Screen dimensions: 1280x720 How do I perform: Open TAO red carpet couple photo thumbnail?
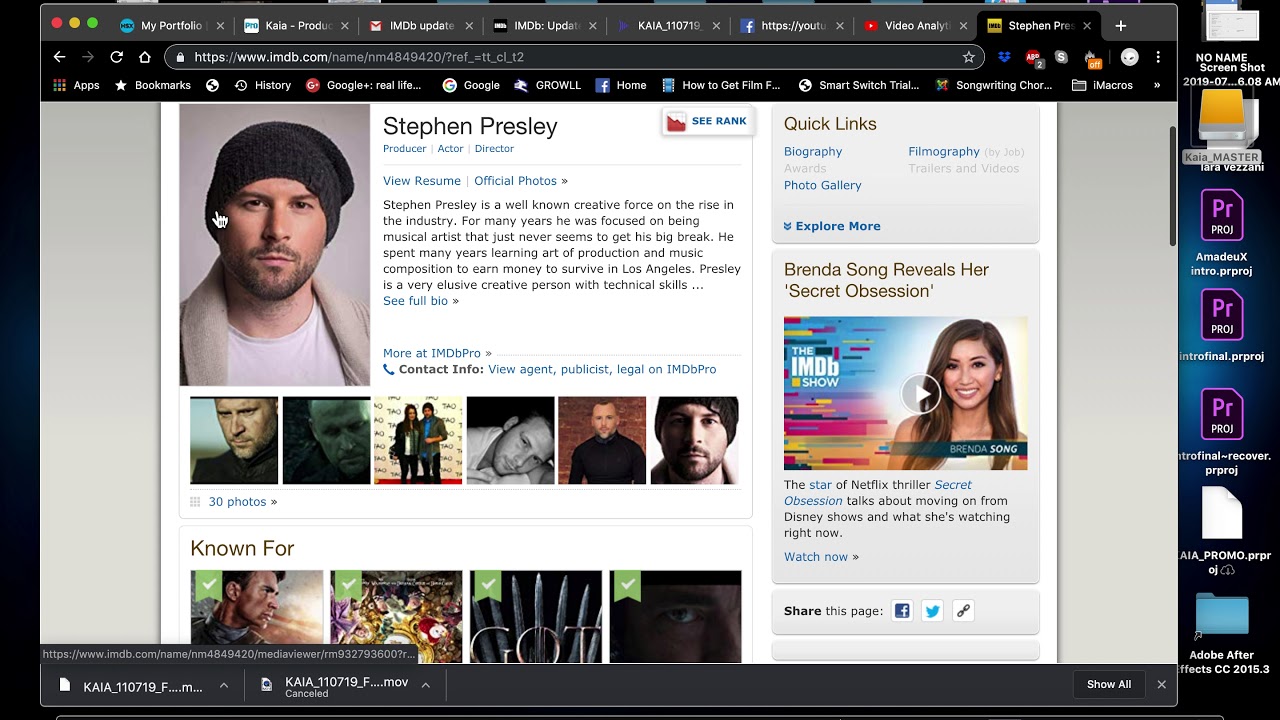point(418,441)
